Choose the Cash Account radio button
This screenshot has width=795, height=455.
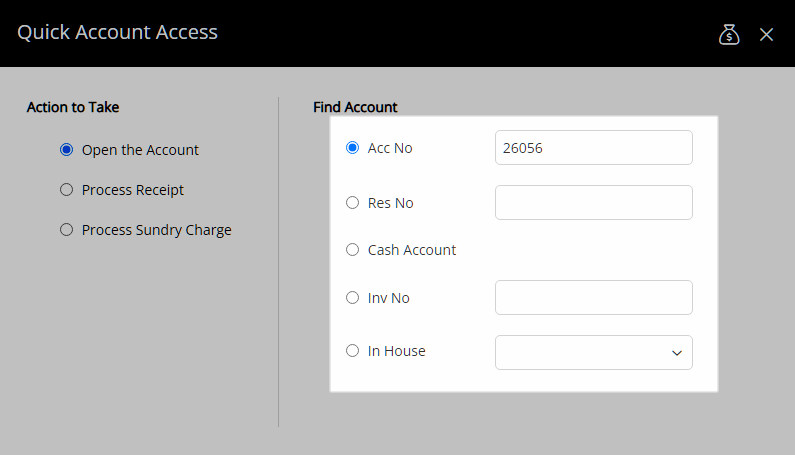click(x=352, y=250)
